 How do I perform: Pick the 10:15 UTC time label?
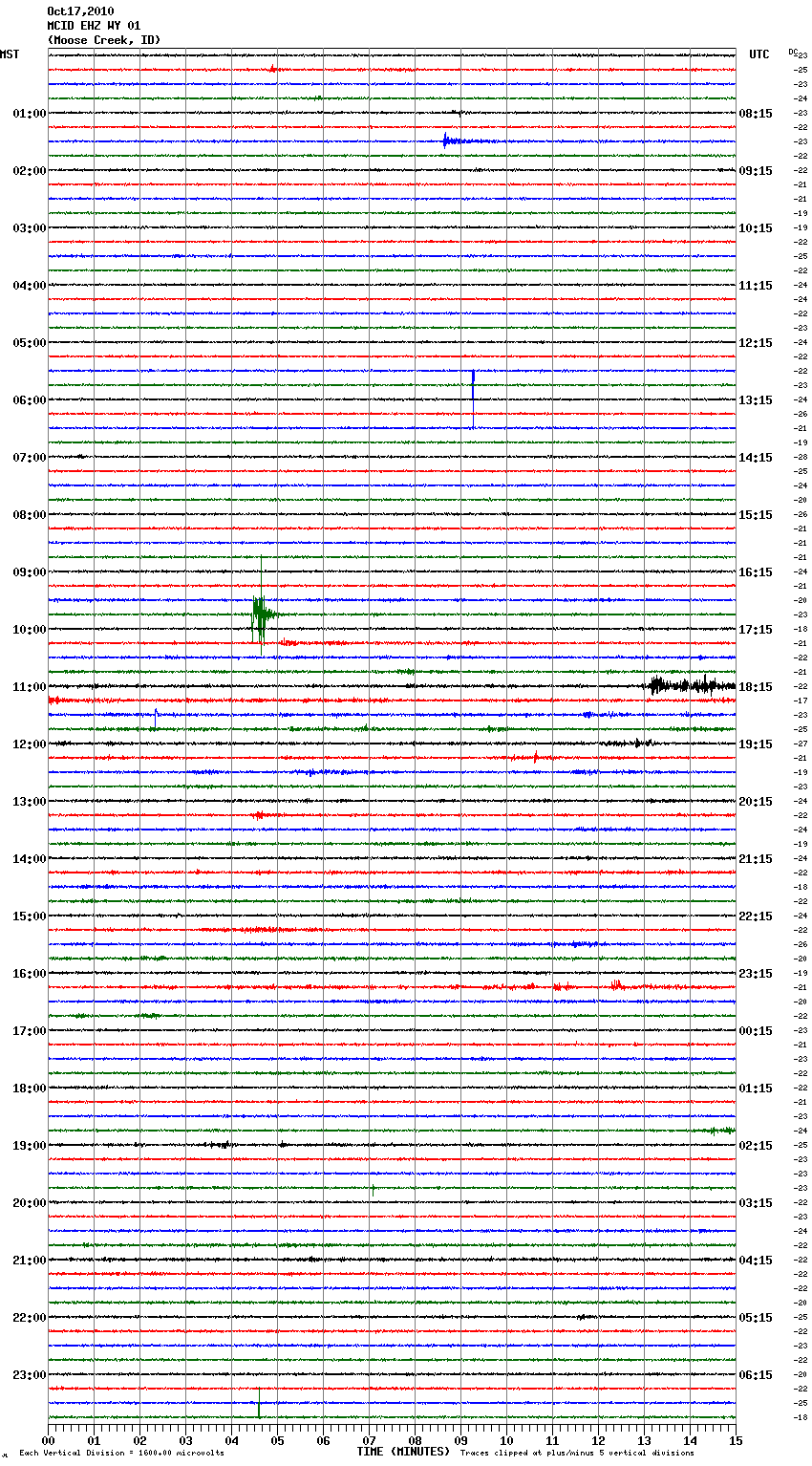(756, 227)
